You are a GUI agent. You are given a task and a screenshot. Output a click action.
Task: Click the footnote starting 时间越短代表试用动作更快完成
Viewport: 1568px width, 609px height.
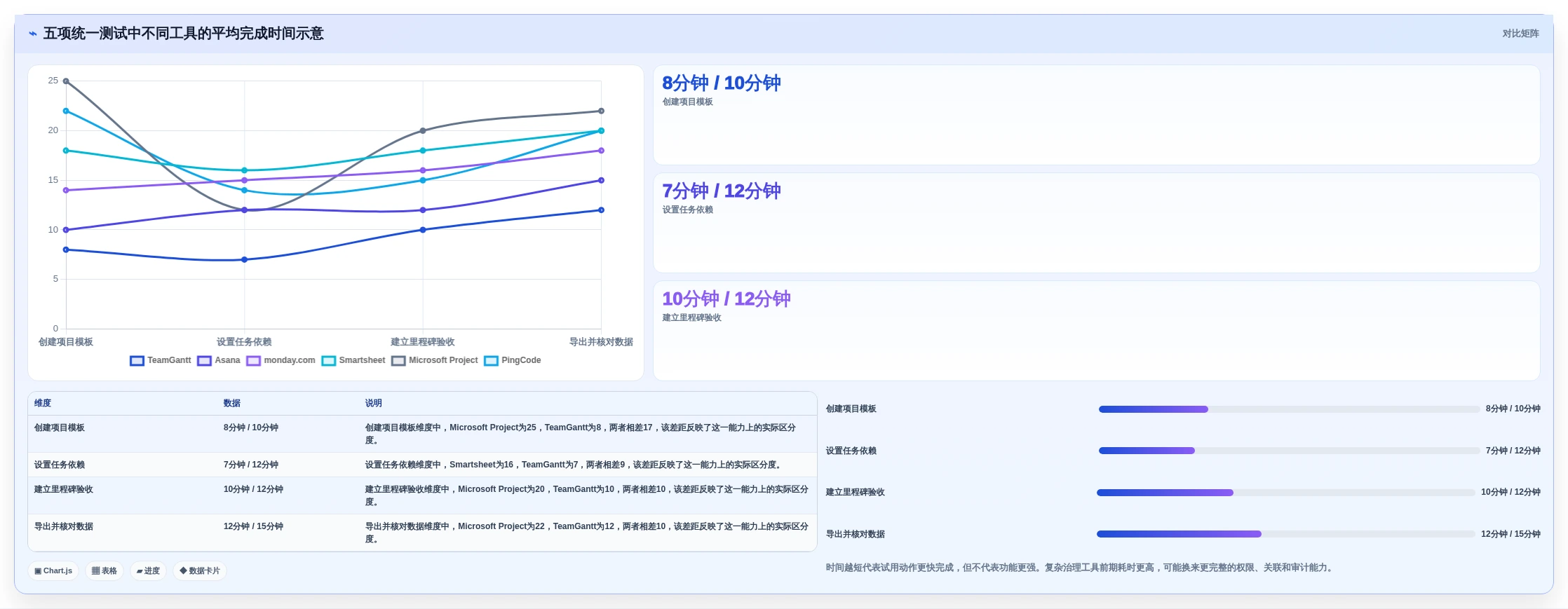coord(1081,568)
